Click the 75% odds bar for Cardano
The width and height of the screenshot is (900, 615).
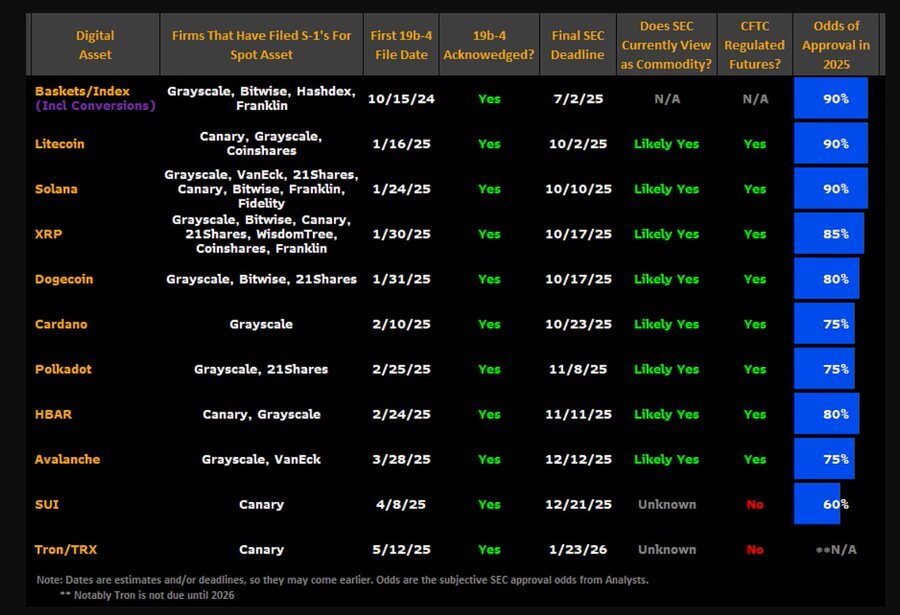[x=824, y=324]
